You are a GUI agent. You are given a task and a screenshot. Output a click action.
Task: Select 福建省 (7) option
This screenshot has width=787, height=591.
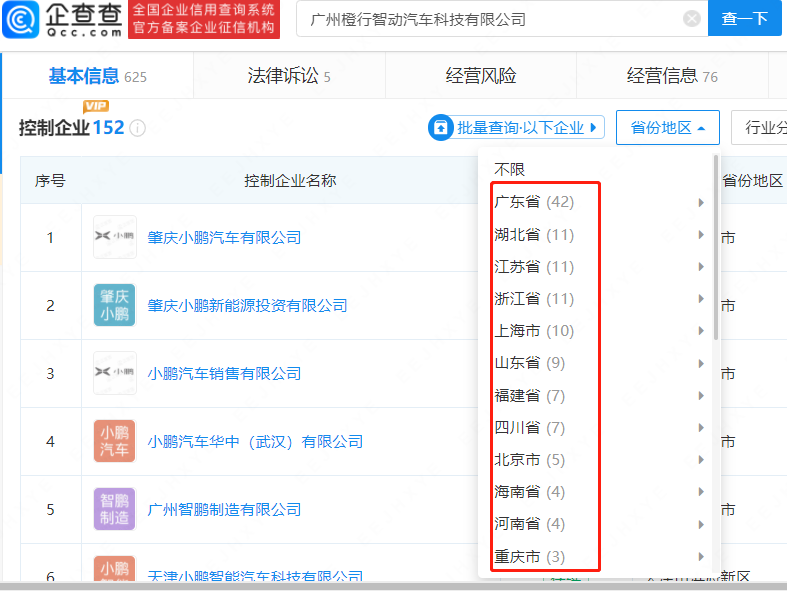click(530, 396)
